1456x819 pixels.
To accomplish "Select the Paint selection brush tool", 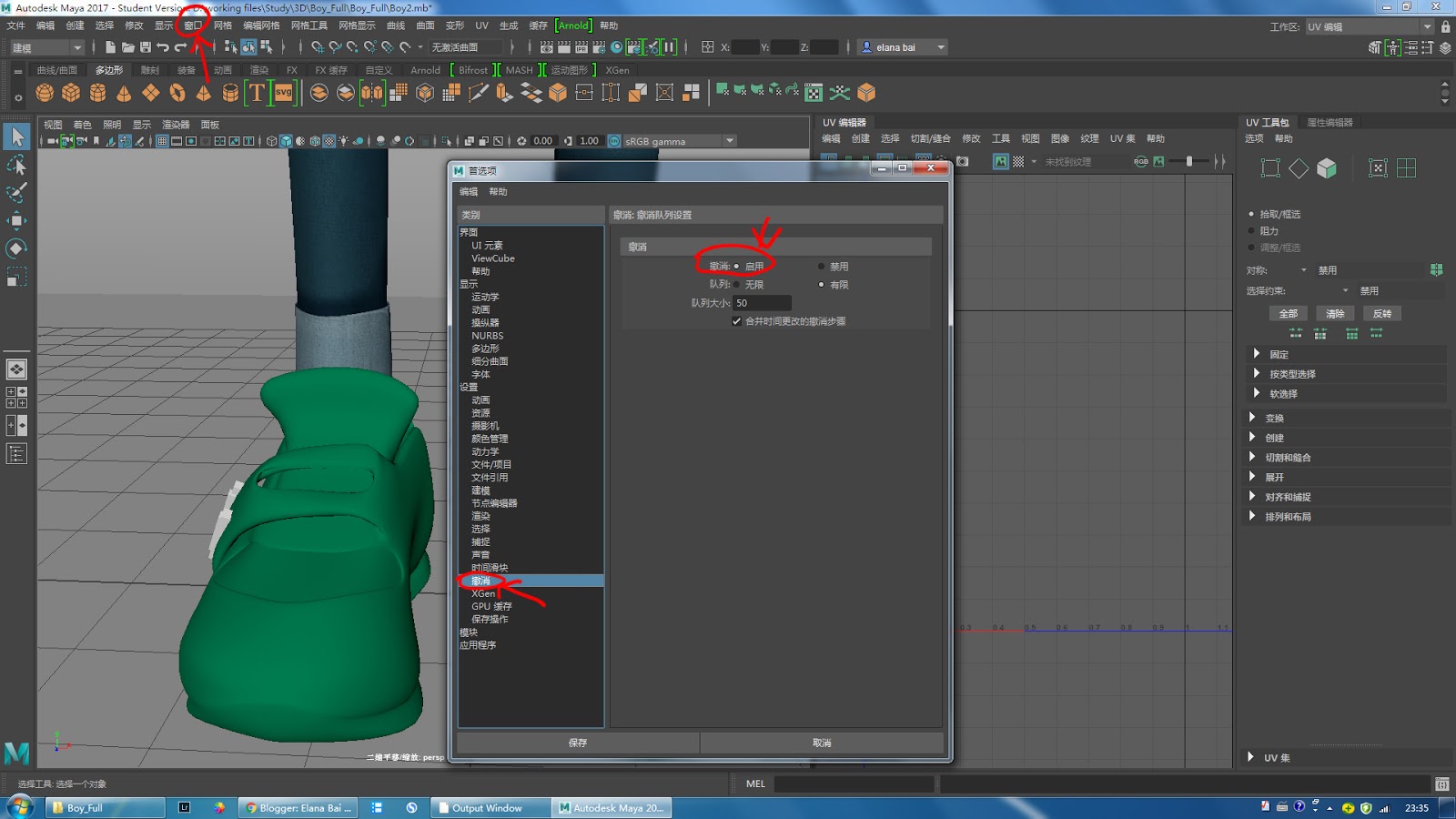I will (x=16, y=193).
